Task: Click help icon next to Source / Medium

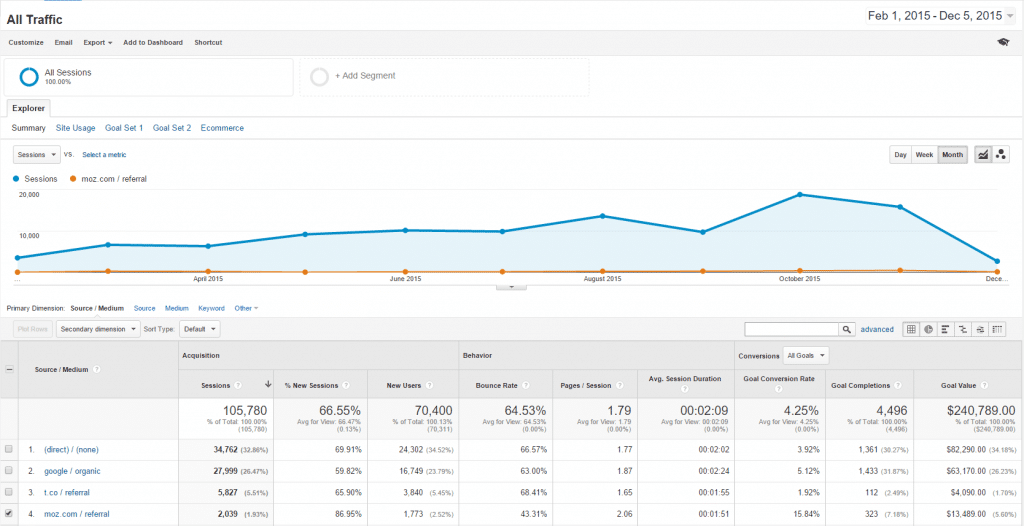Action: (x=97, y=369)
